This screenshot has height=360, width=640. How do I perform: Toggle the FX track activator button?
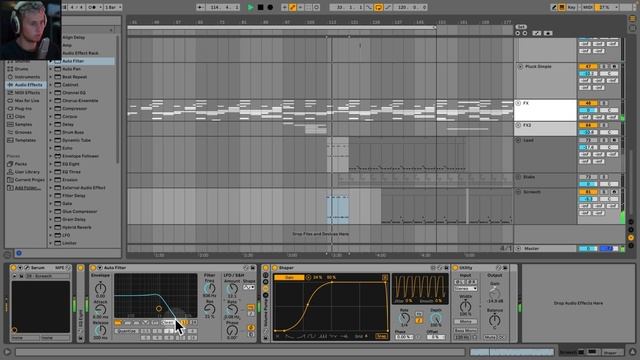pyautogui.click(x=588, y=103)
